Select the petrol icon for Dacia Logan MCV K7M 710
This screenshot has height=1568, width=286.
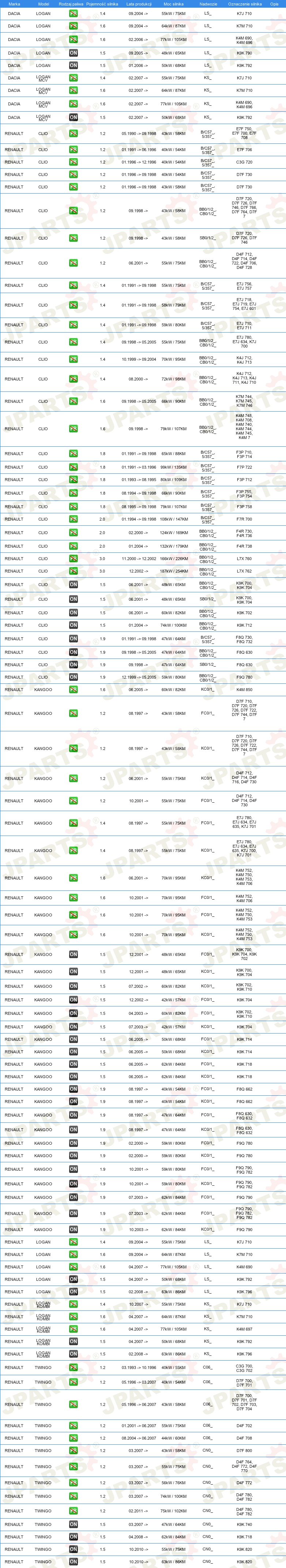click(73, 90)
